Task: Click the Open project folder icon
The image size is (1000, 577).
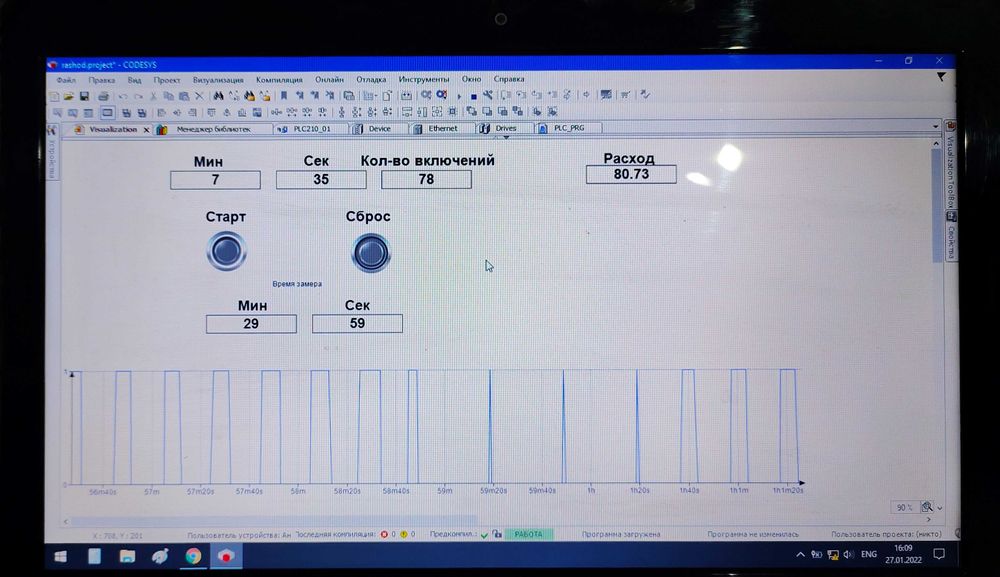Action: tap(68, 96)
